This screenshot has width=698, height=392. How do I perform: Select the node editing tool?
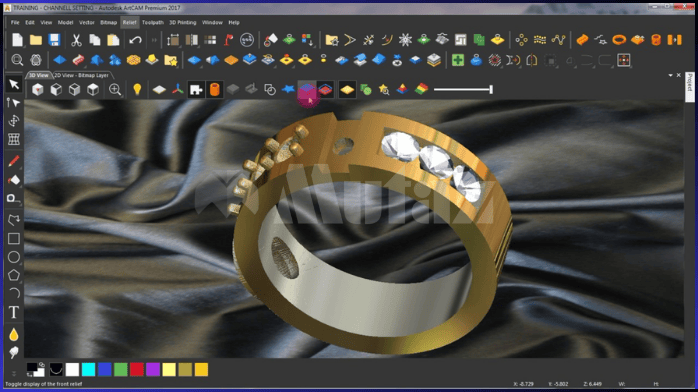[14, 103]
